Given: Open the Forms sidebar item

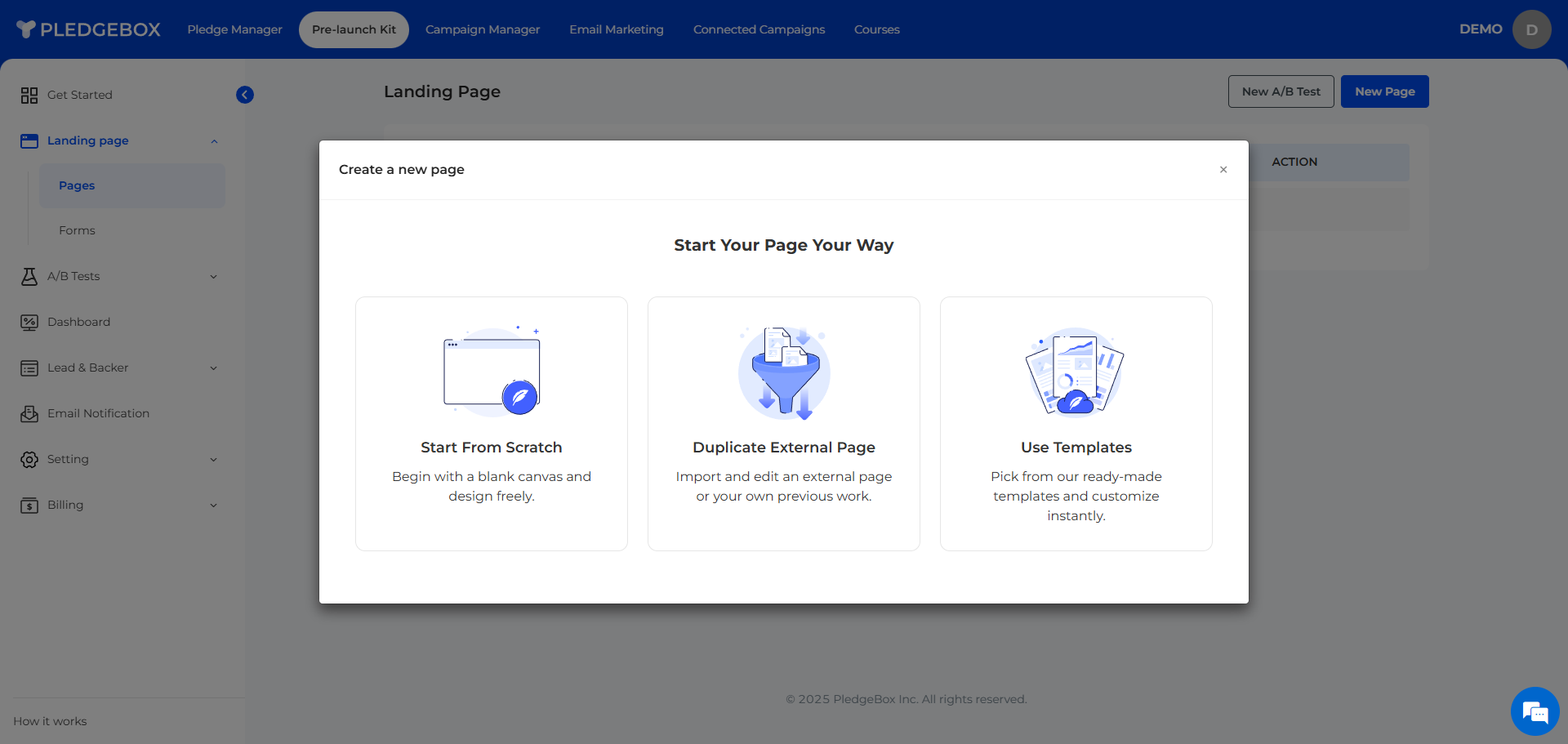Looking at the screenshot, I should click(x=77, y=231).
